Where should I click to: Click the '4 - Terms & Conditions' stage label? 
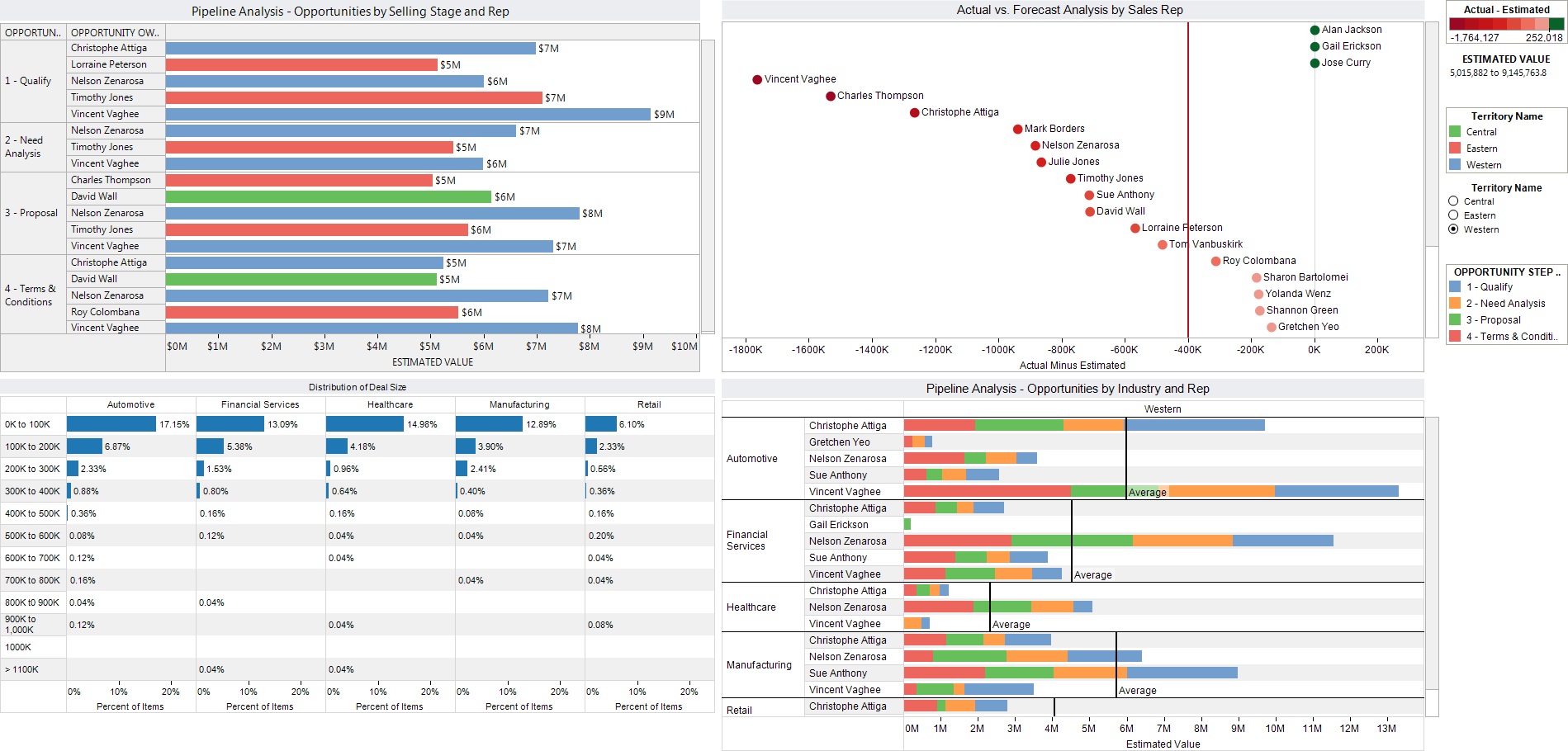pos(33,295)
